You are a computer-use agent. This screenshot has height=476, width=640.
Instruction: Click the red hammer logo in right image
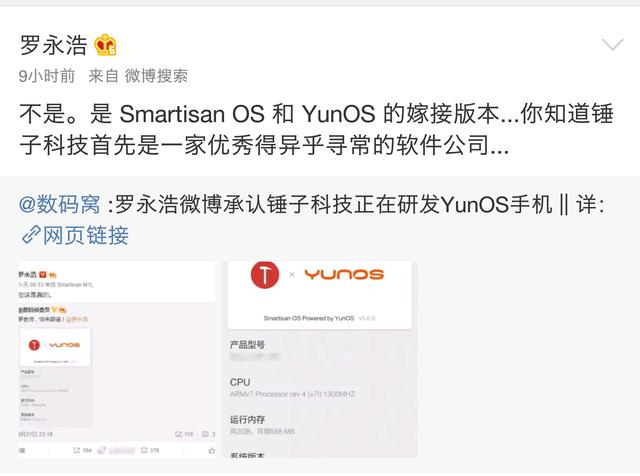pos(265,274)
